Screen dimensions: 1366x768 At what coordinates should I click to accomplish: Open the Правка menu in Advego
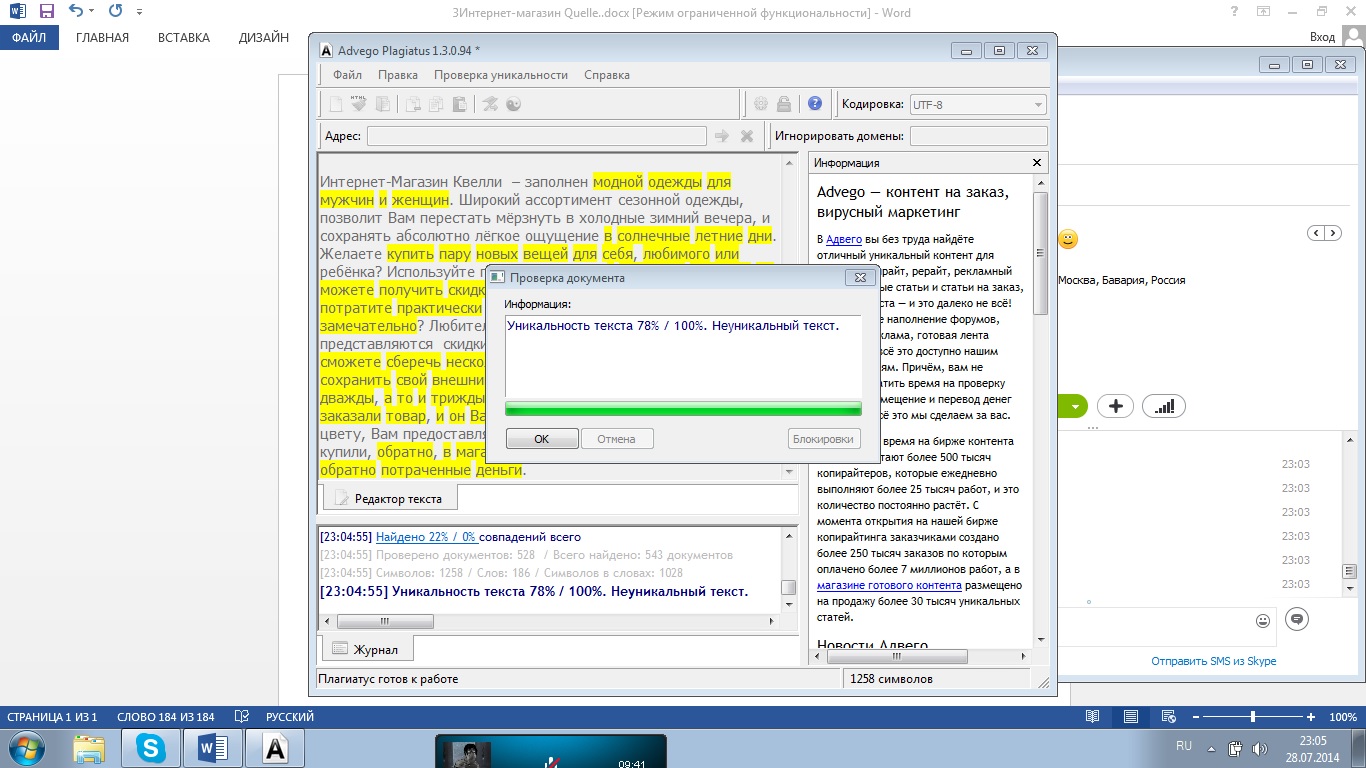coord(398,75)
